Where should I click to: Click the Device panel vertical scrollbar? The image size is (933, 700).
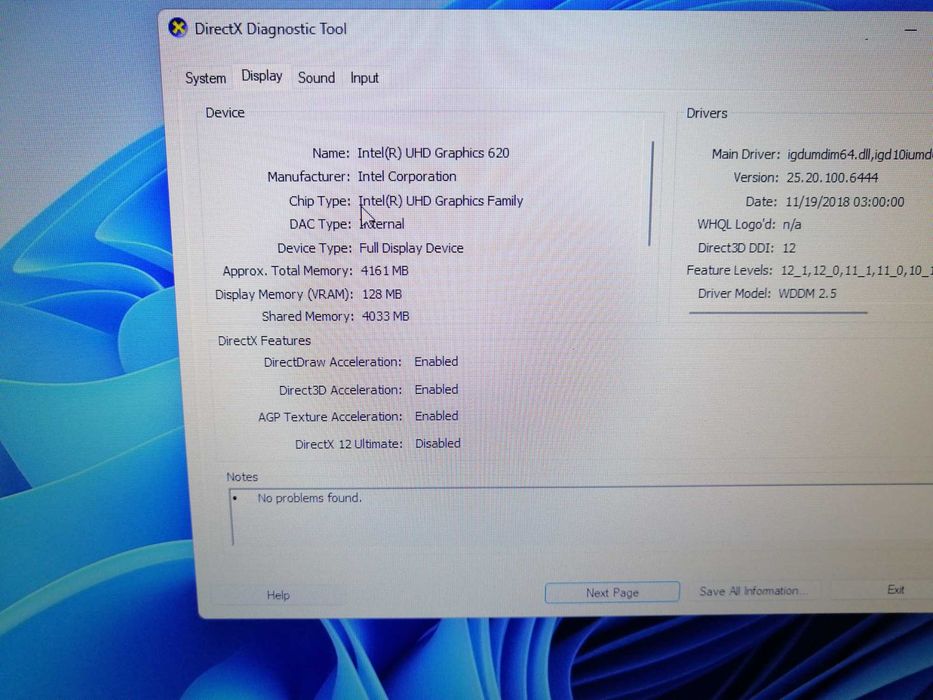click(x=652, y=193)
